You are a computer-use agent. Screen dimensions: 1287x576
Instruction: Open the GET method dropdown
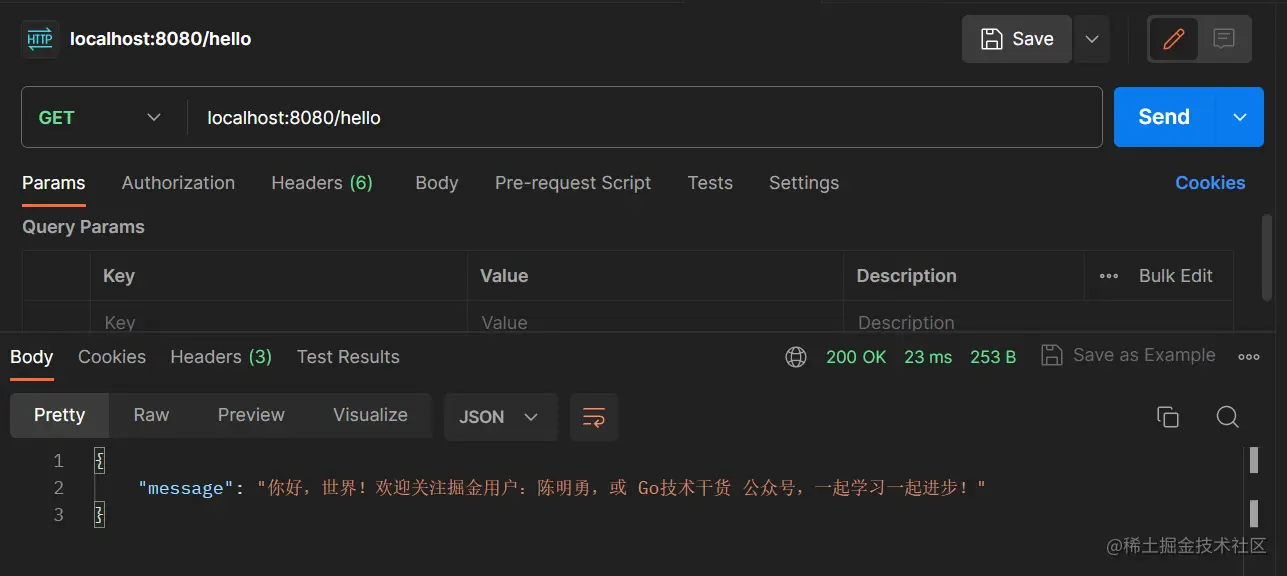click(100, 117)
